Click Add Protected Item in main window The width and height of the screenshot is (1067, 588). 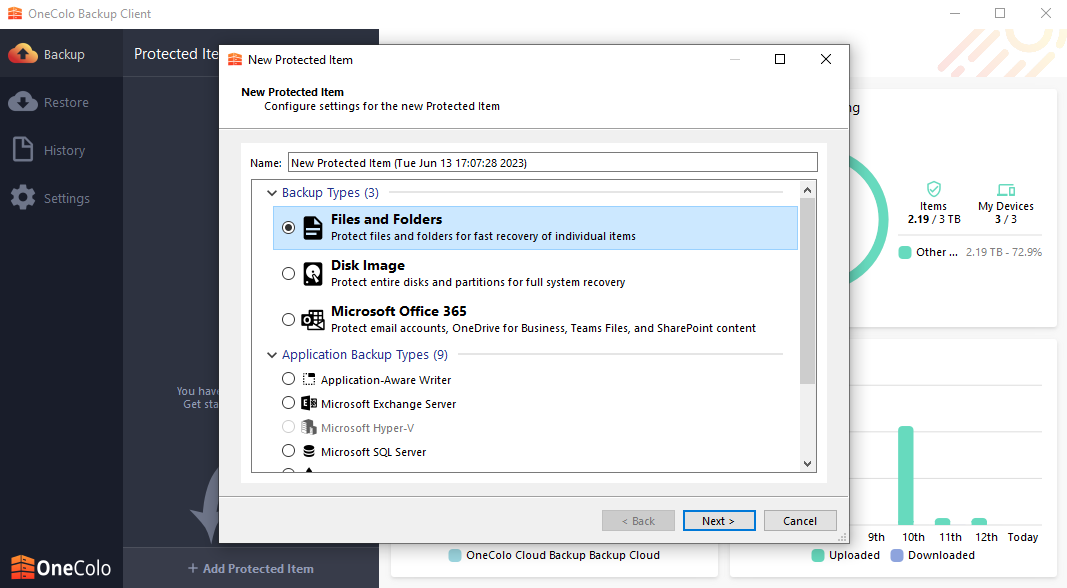250,568
